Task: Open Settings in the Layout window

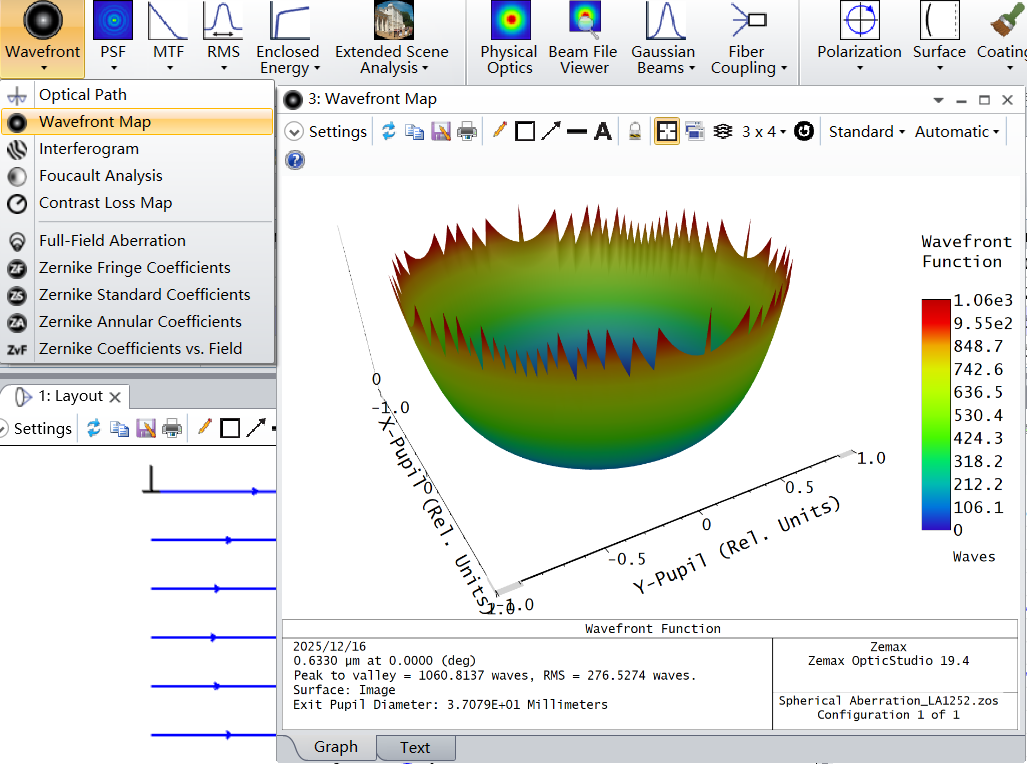Action: 43,429
